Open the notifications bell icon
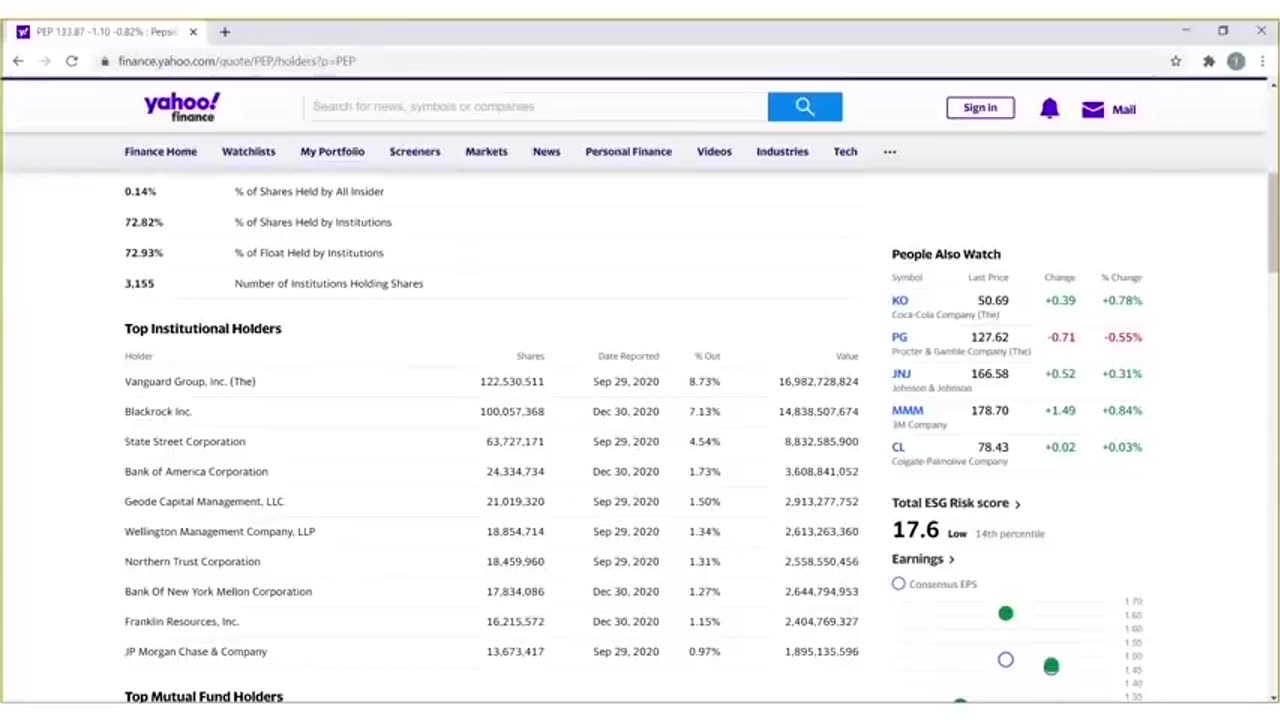 coord(1049,109)
